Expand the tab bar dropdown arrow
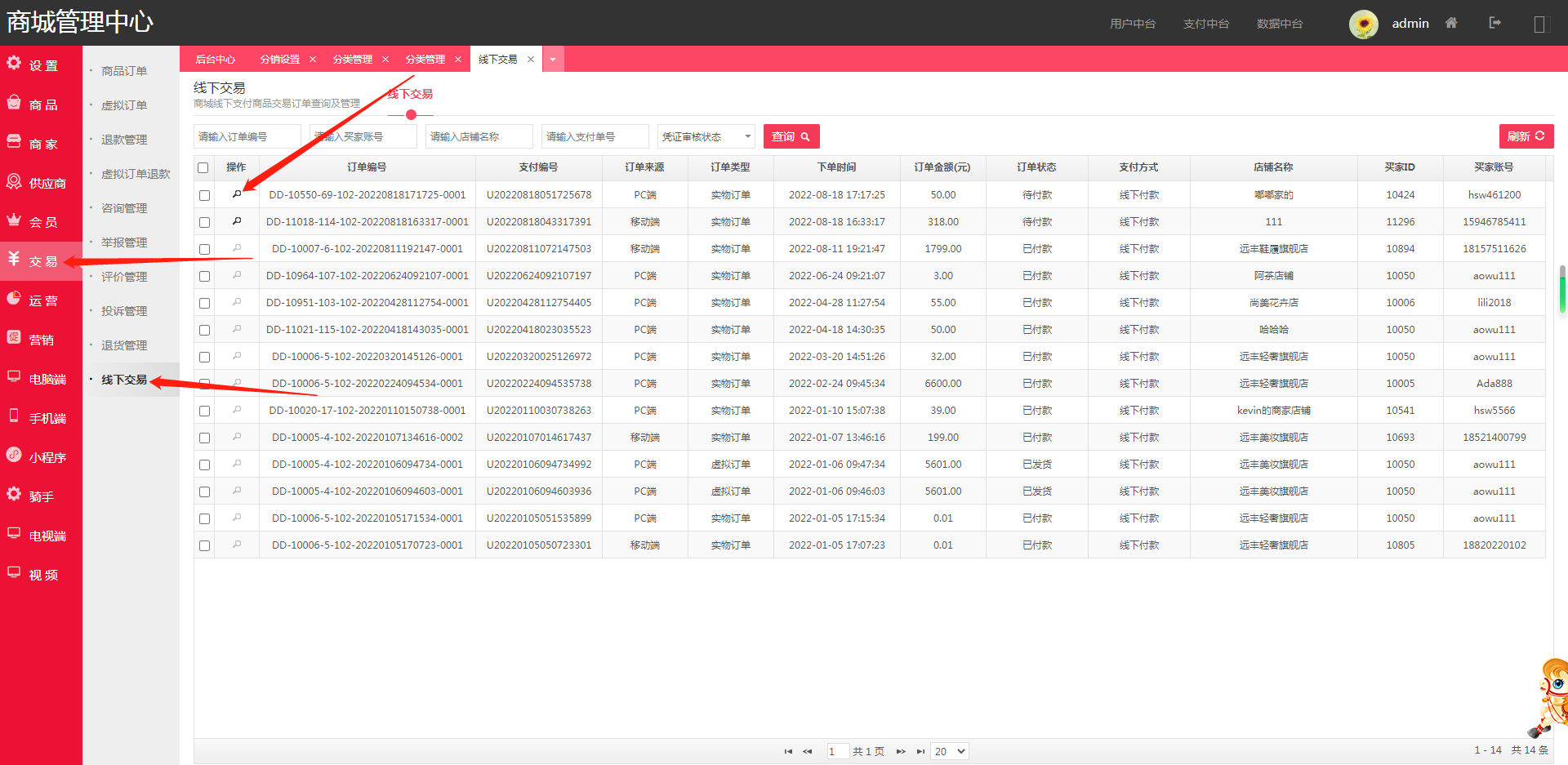Screen dimensions: 1568x765 (x=553, y=59)
